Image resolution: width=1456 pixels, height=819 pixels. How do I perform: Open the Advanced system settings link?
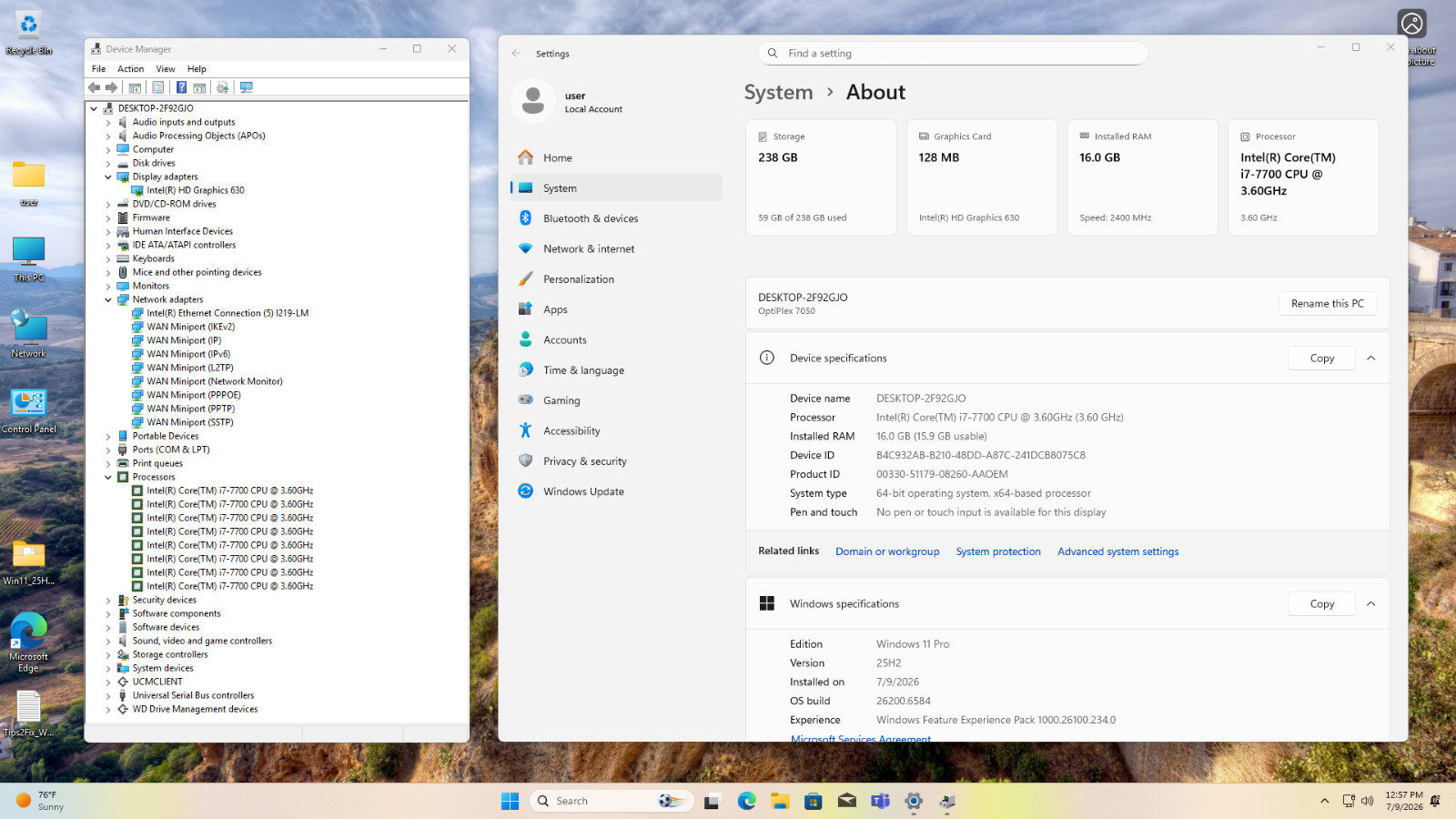[x=1117, y=551]
